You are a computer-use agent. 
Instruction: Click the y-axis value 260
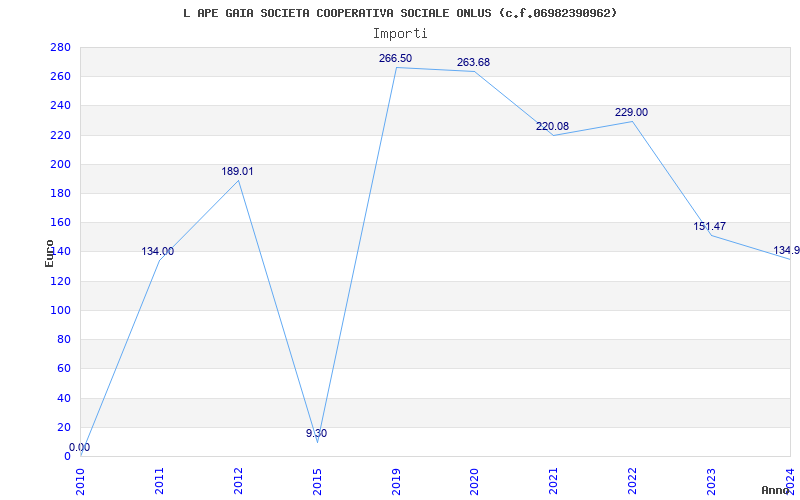(60, 77)
